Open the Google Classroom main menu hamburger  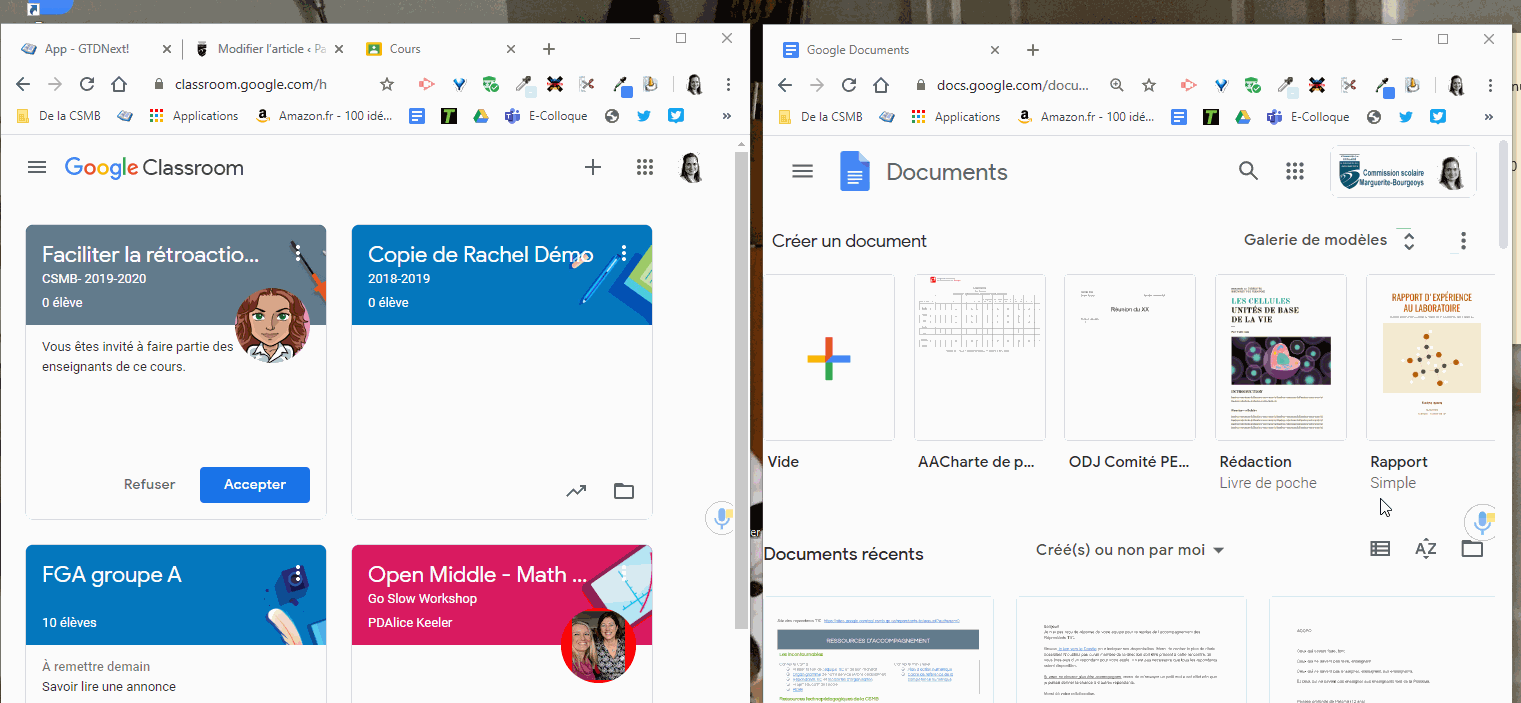point(37,167)
